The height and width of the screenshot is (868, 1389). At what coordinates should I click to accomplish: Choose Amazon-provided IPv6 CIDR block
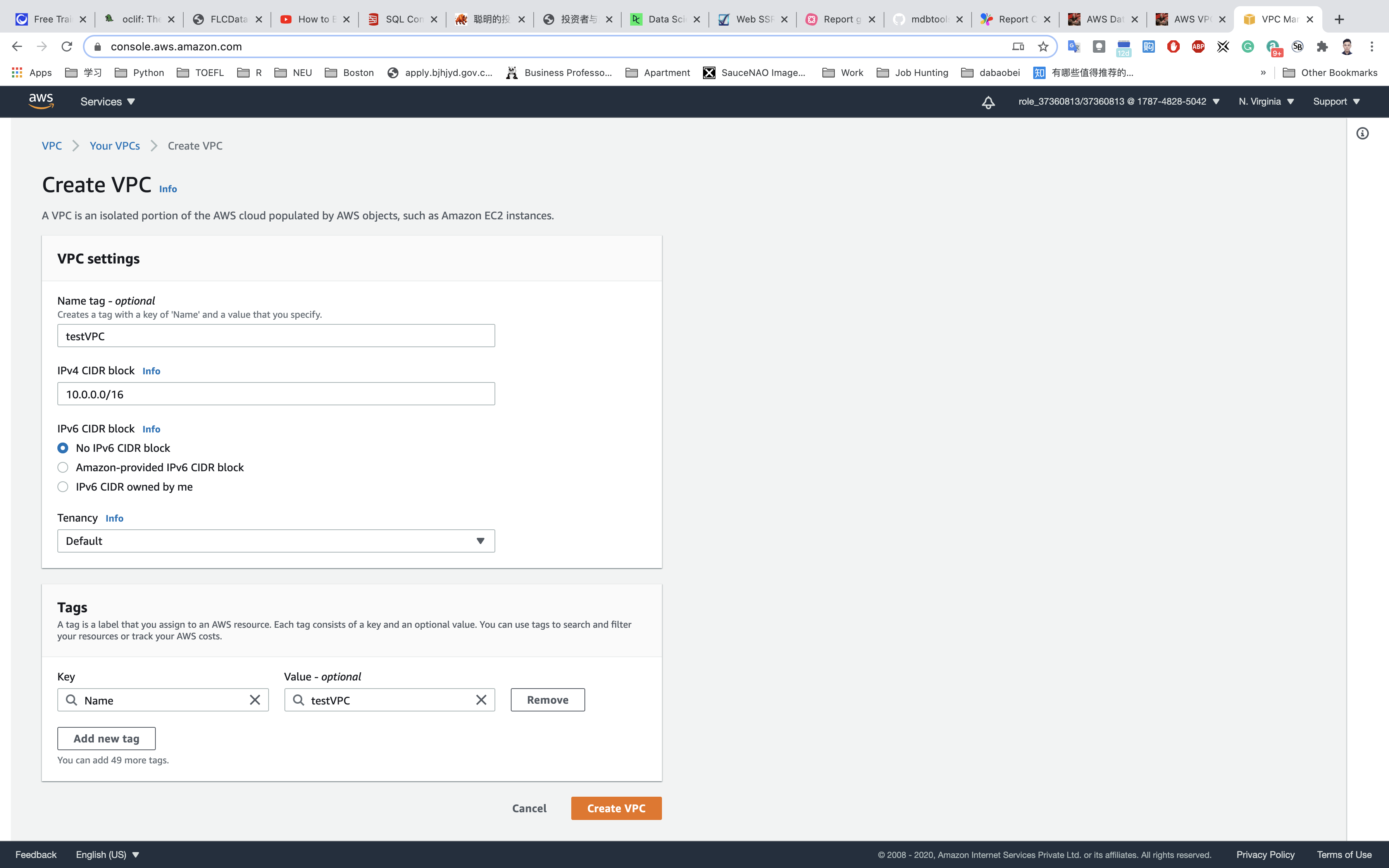click(x=63, y=467)
